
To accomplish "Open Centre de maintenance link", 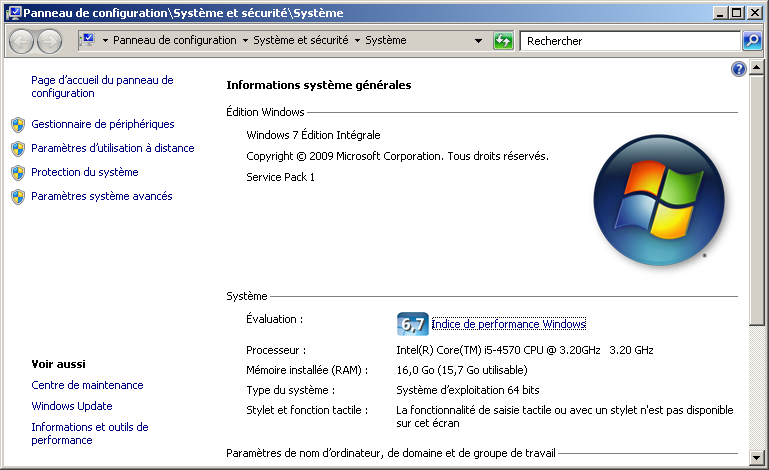I will (x=87, y=385).
